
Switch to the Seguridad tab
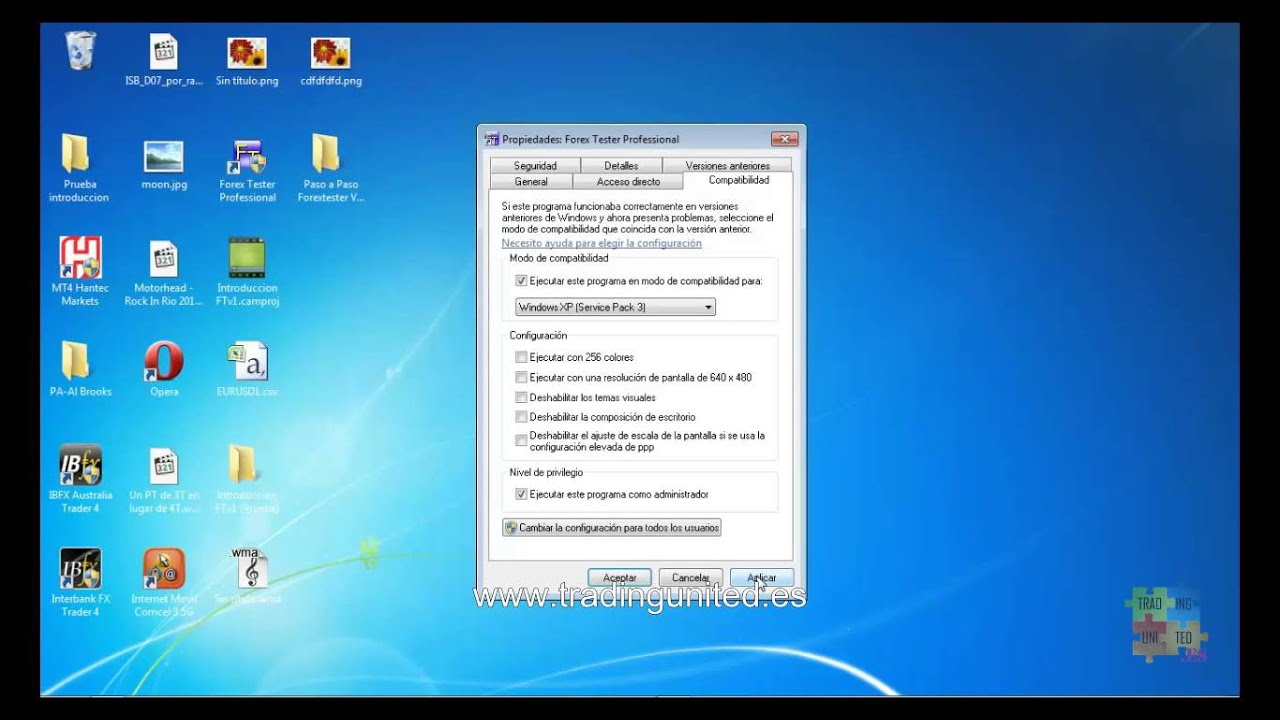(535, 166)
